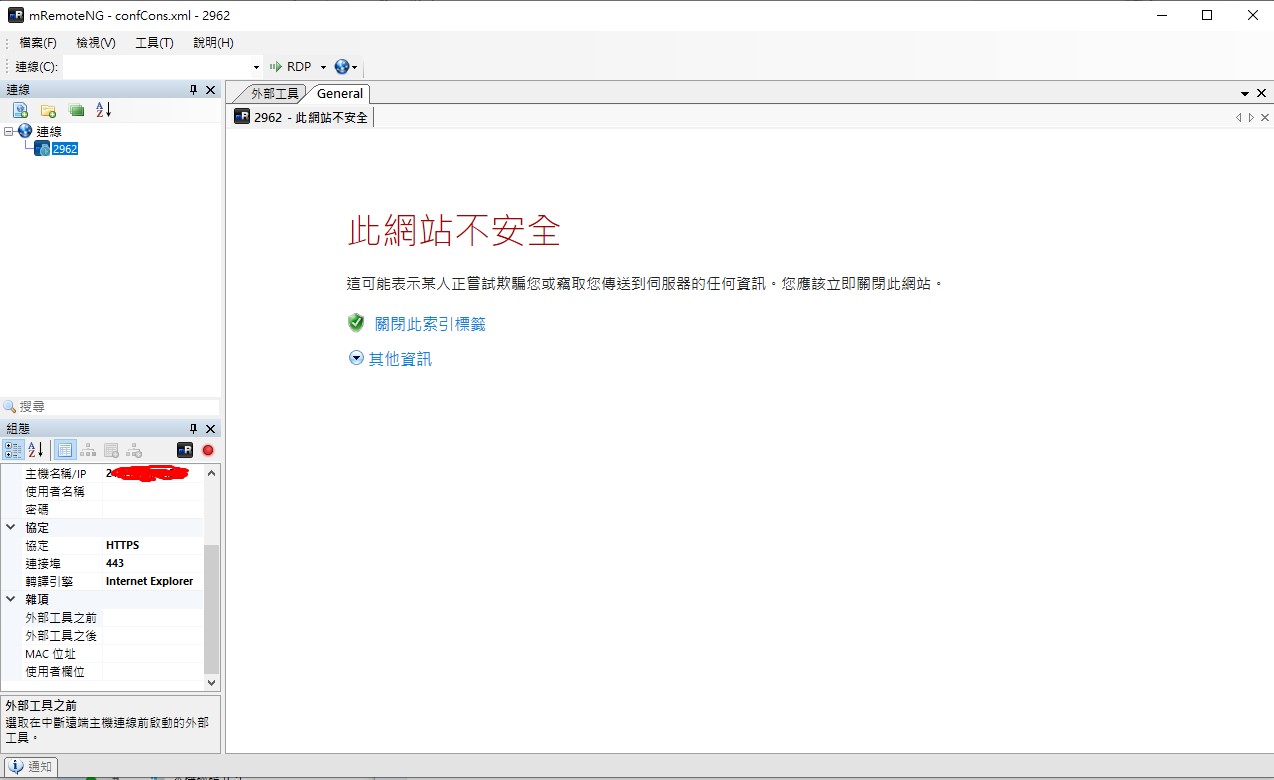Click the 搜尋 search field

click(115, 407)
